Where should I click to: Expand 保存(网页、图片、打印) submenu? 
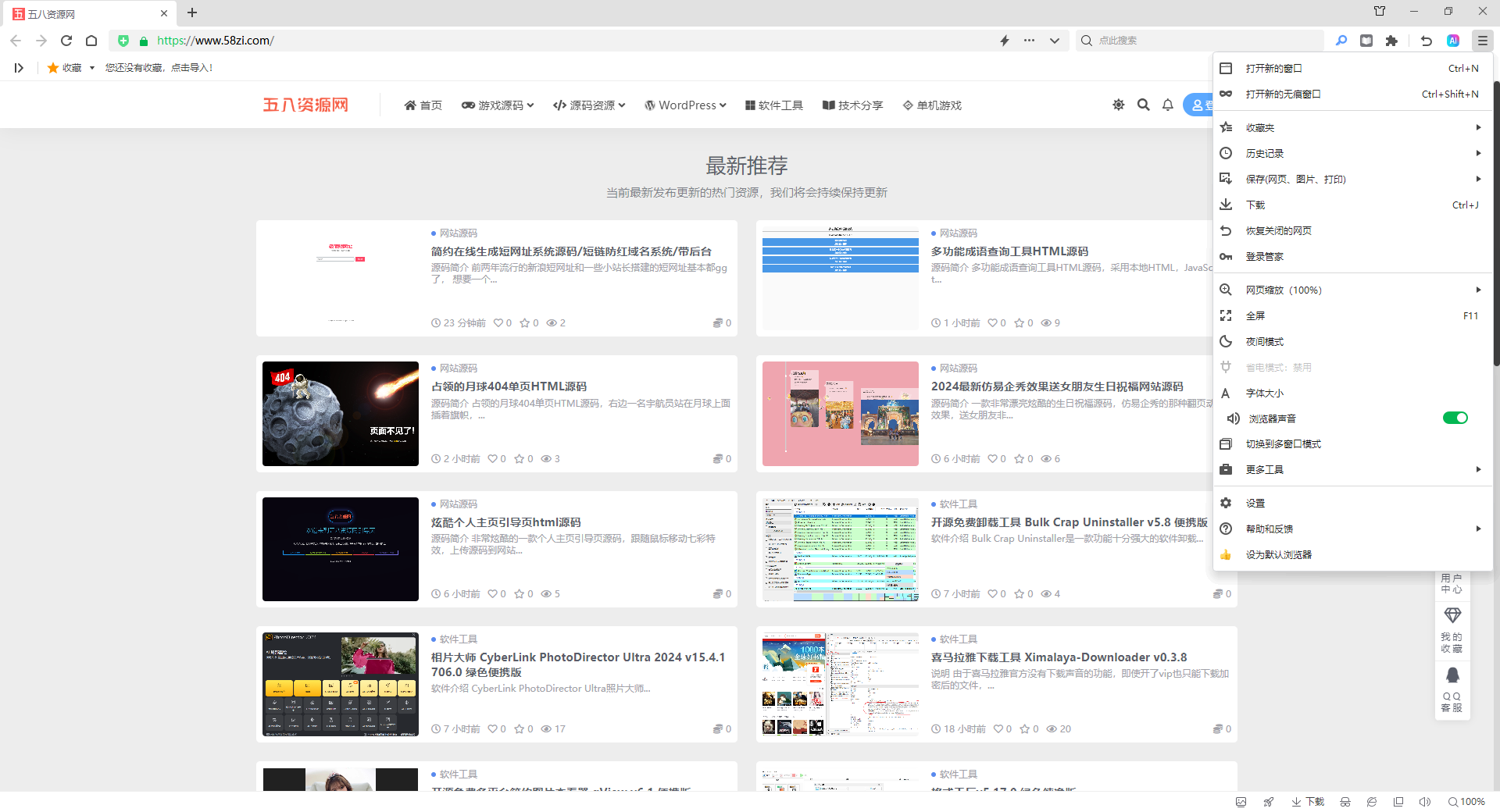1352,180
